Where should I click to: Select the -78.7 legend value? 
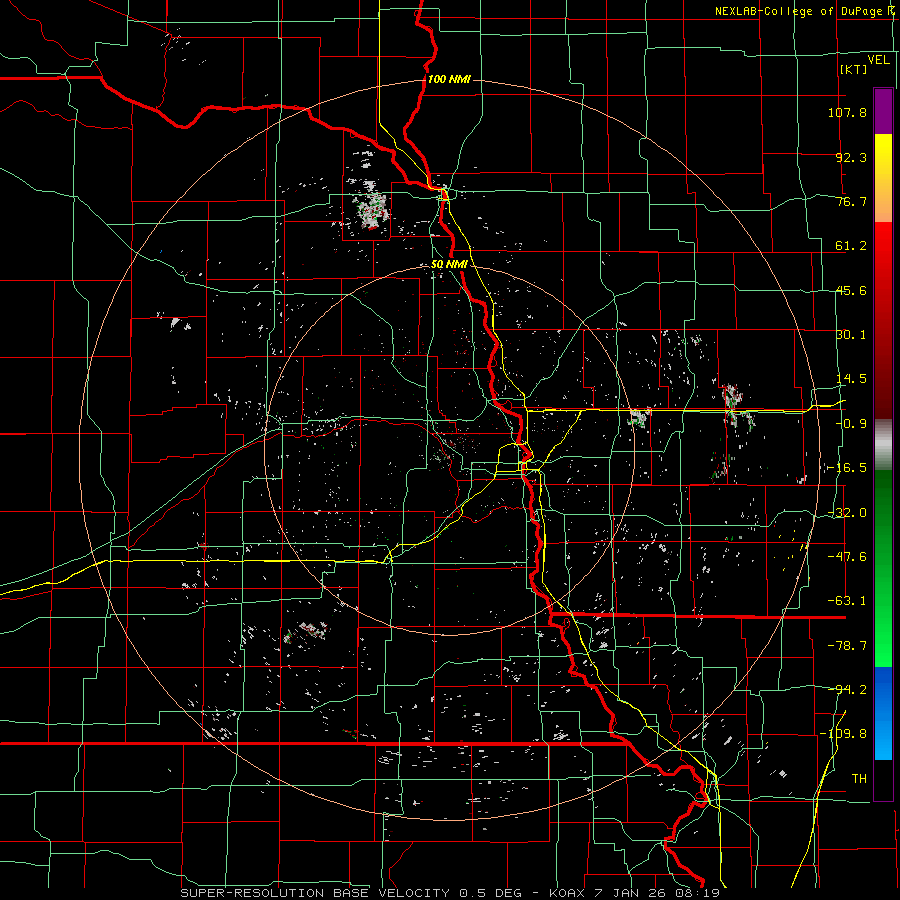tap(847, 646)
